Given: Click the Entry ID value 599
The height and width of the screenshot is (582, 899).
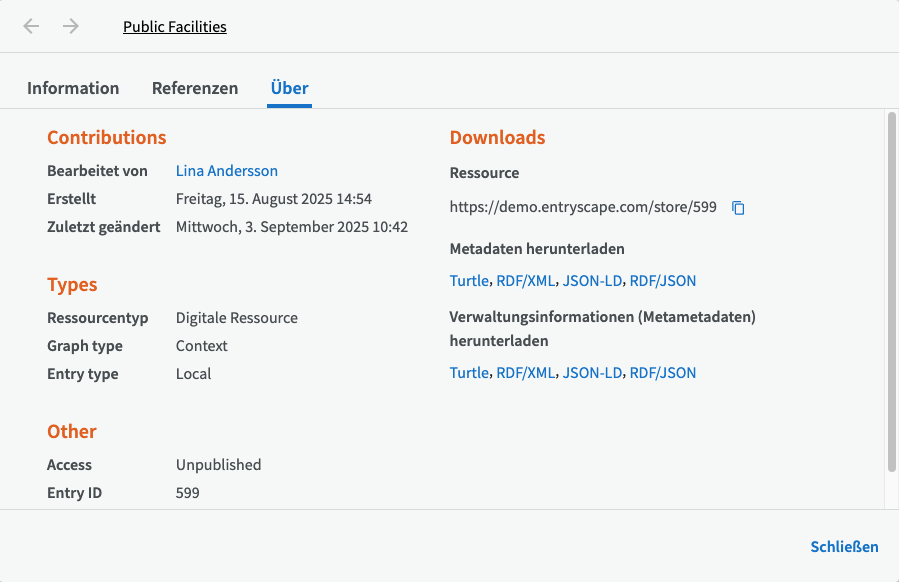Looking at the screenshot, I should pos(188,493).
